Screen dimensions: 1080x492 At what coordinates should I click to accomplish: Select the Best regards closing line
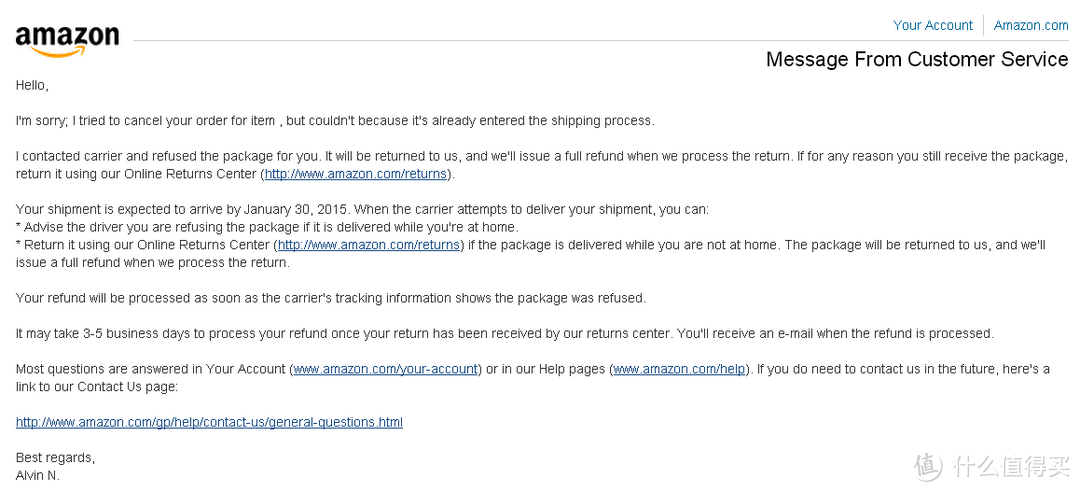[56, 458]
